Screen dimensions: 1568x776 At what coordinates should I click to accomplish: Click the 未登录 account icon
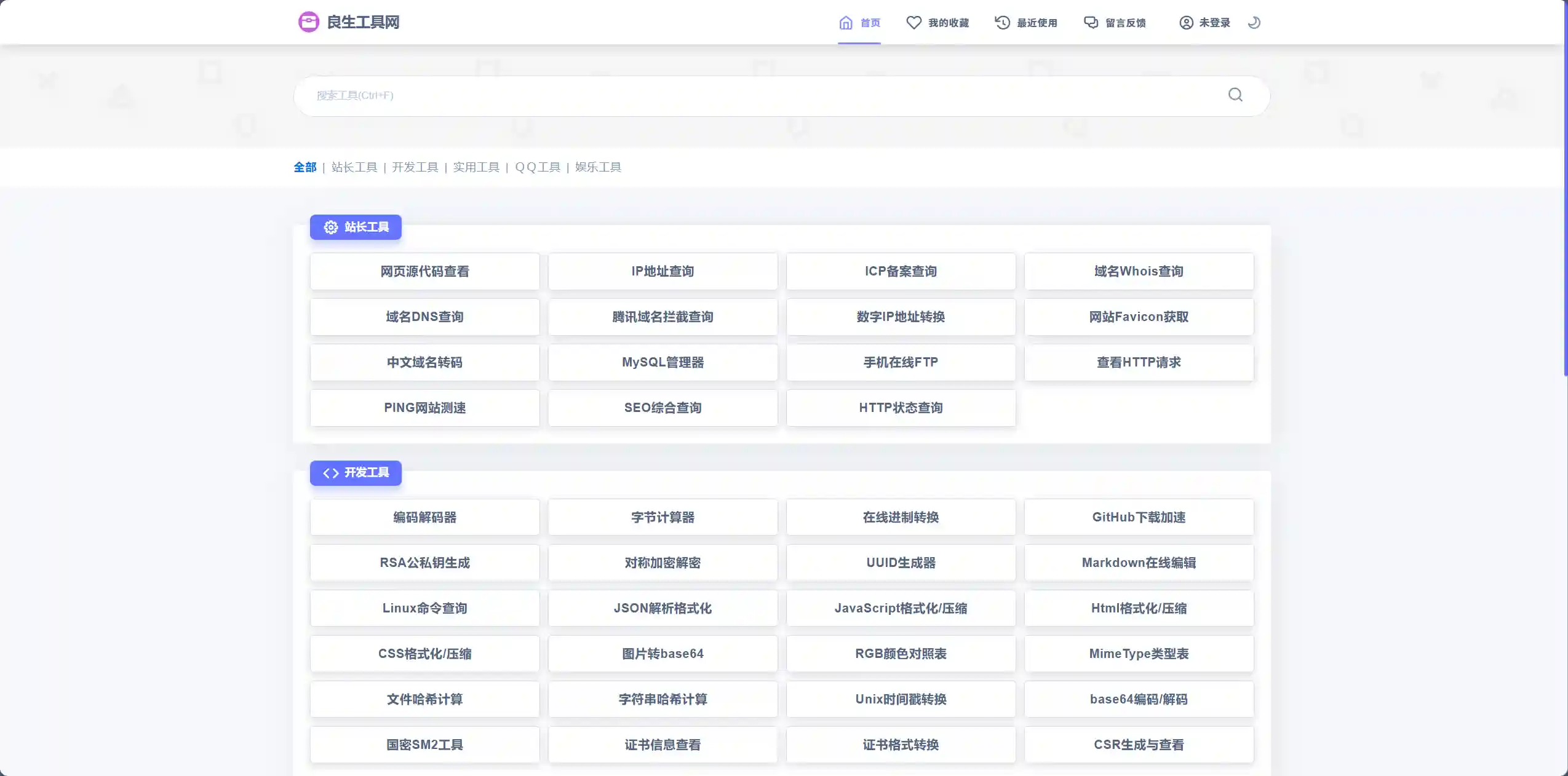click(x=1185, y=22)
